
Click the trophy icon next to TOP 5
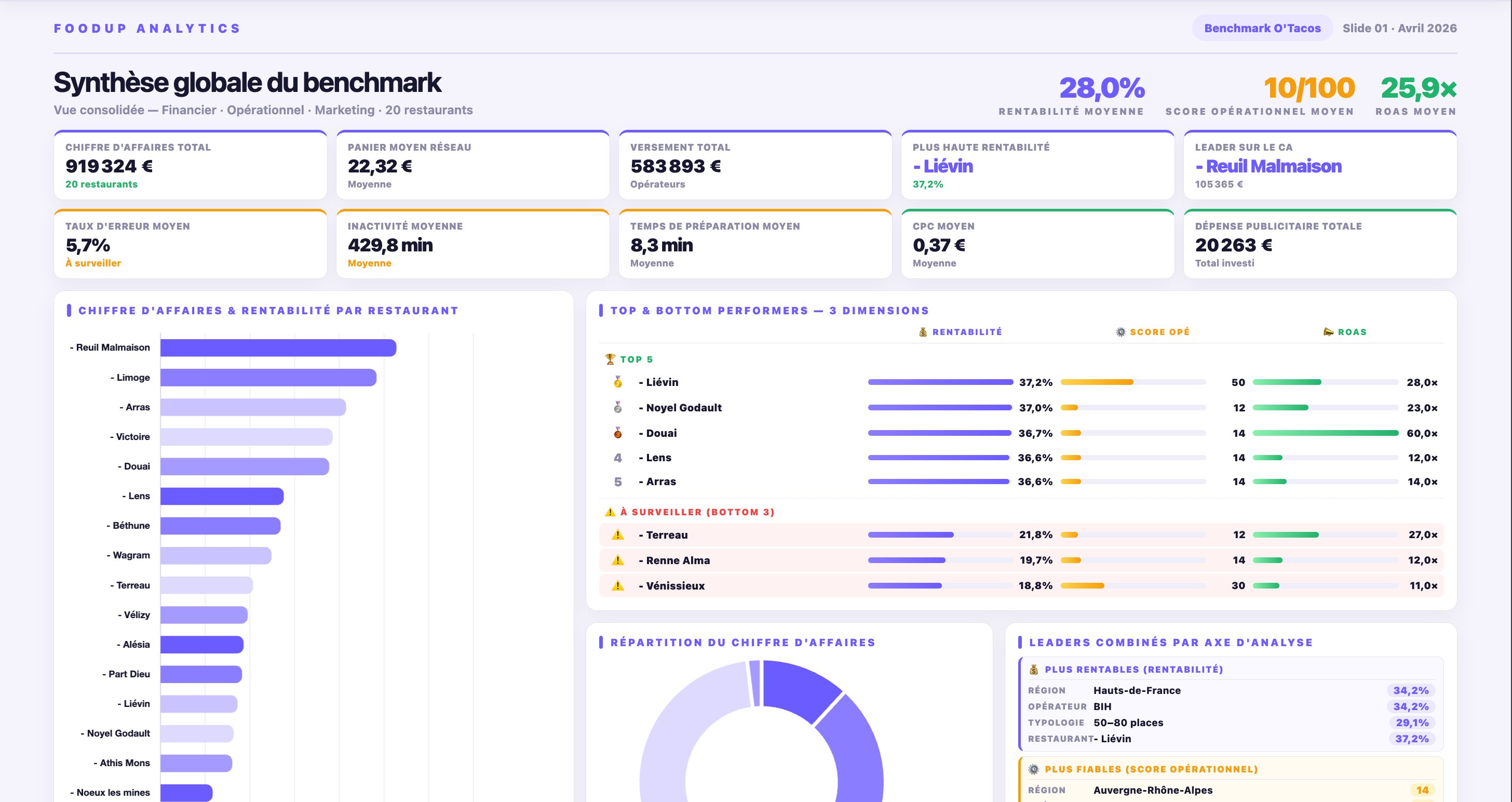click(610, 359)
